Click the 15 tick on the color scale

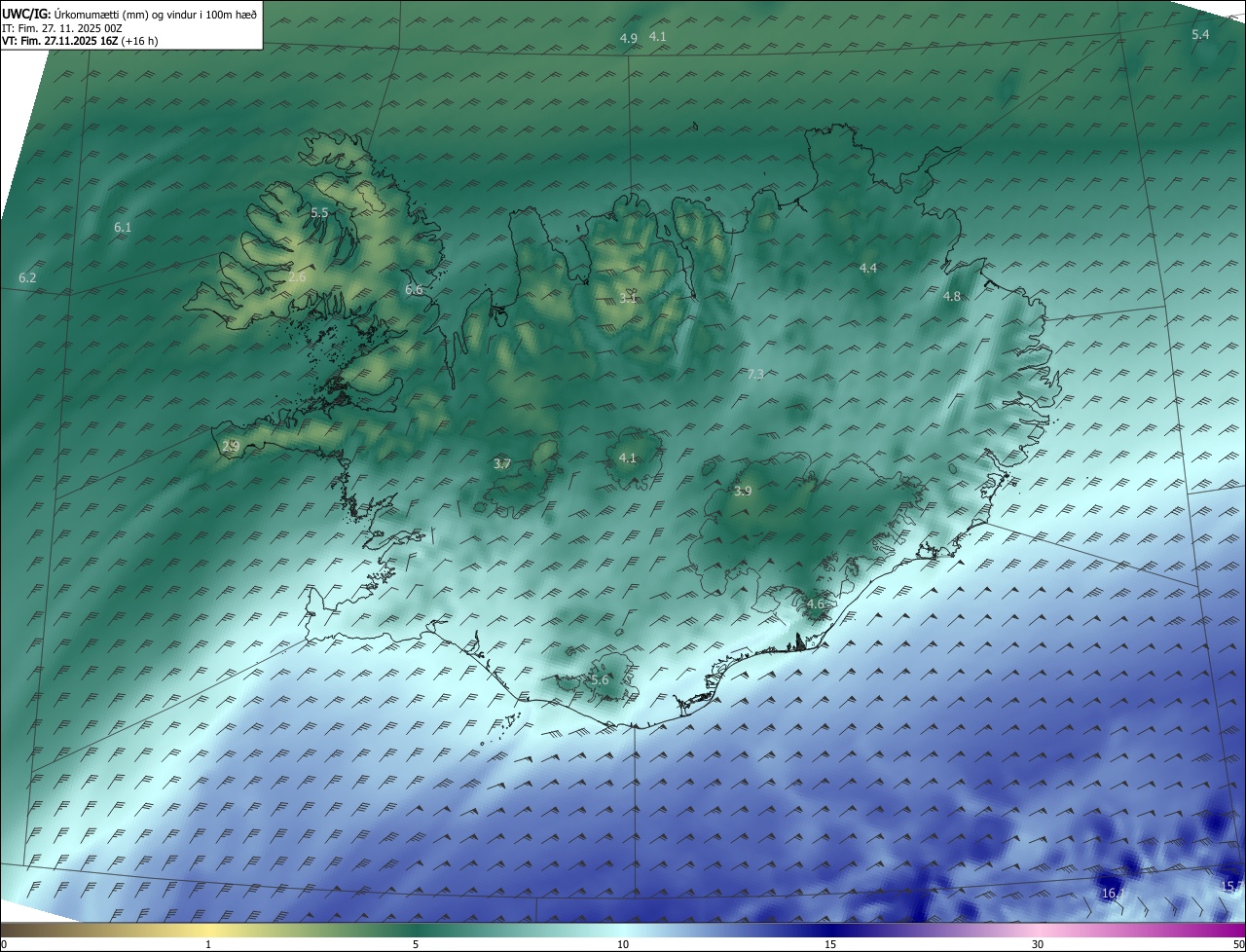830,944
